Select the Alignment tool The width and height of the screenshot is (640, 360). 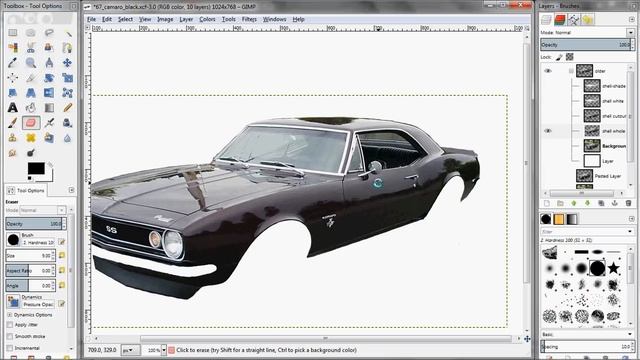pos(13,78)
